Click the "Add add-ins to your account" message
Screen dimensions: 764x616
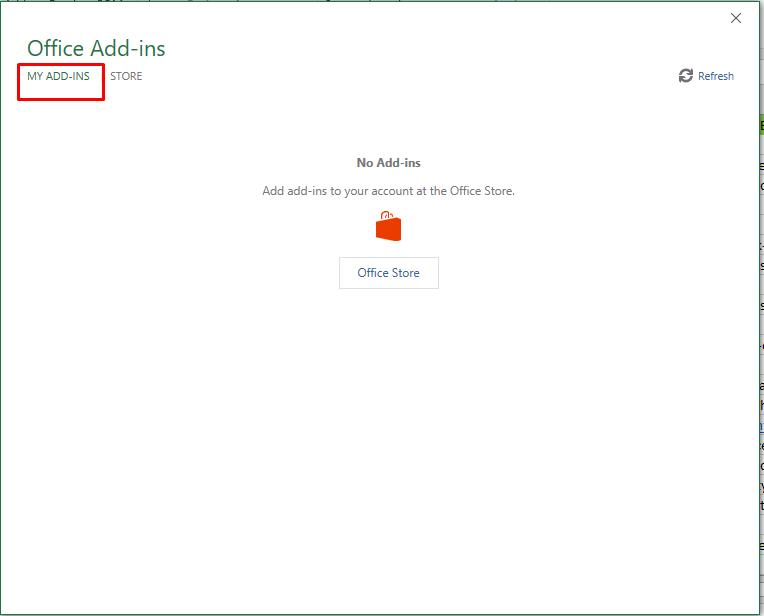[x=388, y=191]
